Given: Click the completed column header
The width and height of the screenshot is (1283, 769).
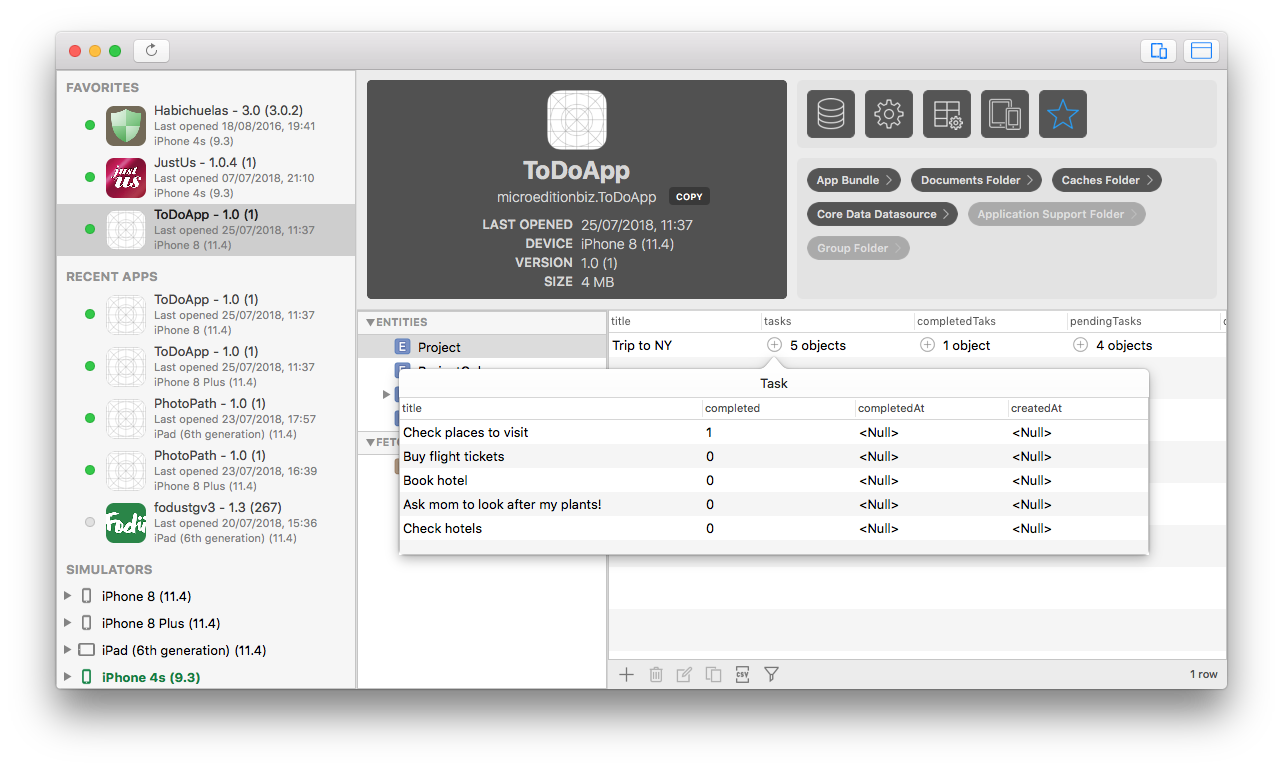Looking at the screenshot, I should [732, 408].
